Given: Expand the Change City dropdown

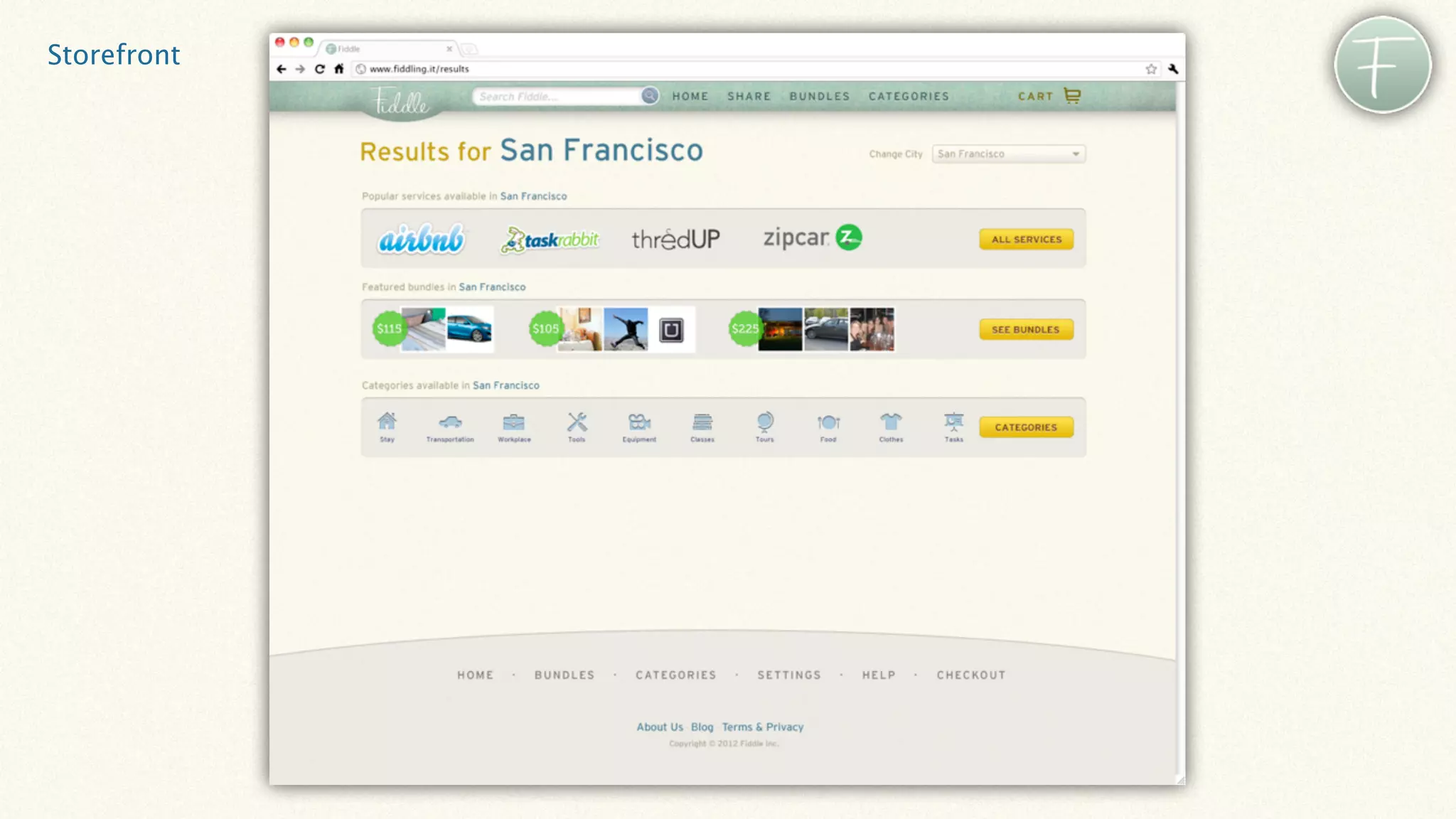Looking at the screenshot, I should 1008,154.
